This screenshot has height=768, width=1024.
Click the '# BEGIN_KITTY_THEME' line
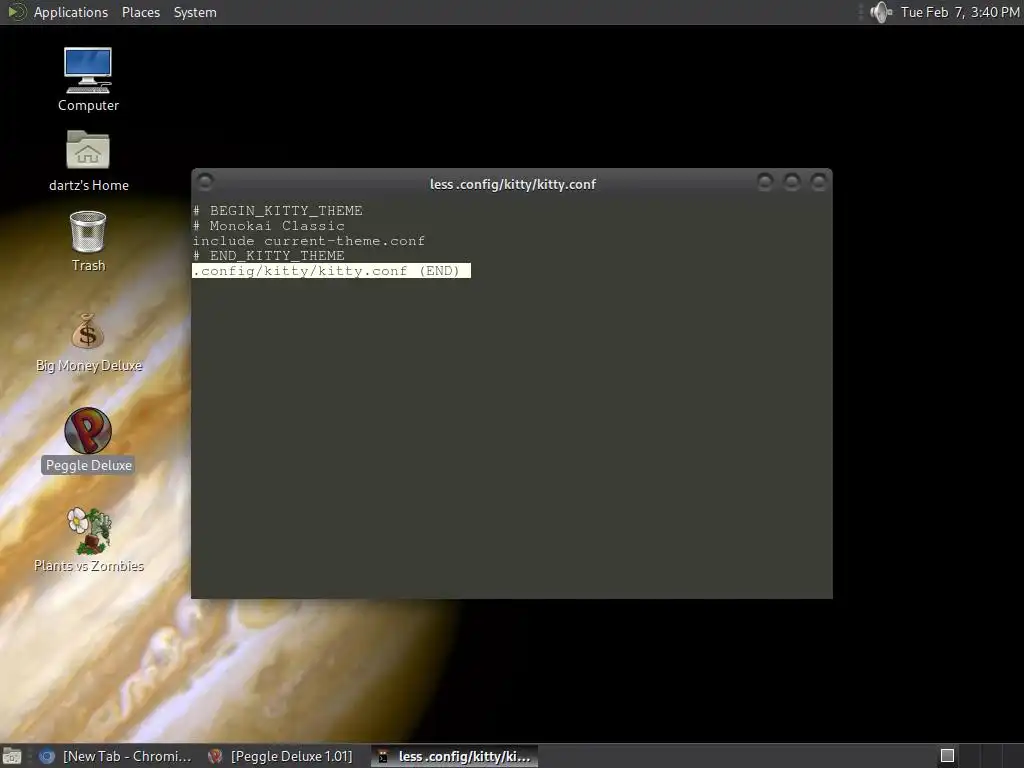tap(278, 210)
